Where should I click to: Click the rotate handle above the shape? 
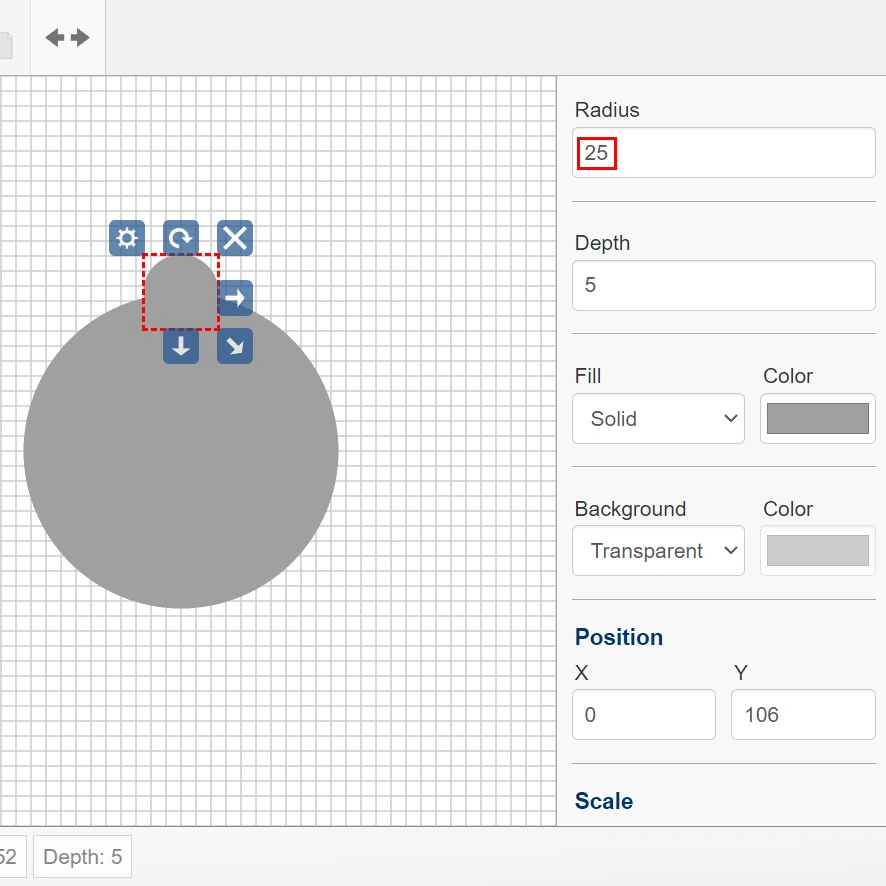tap(181, 239)
